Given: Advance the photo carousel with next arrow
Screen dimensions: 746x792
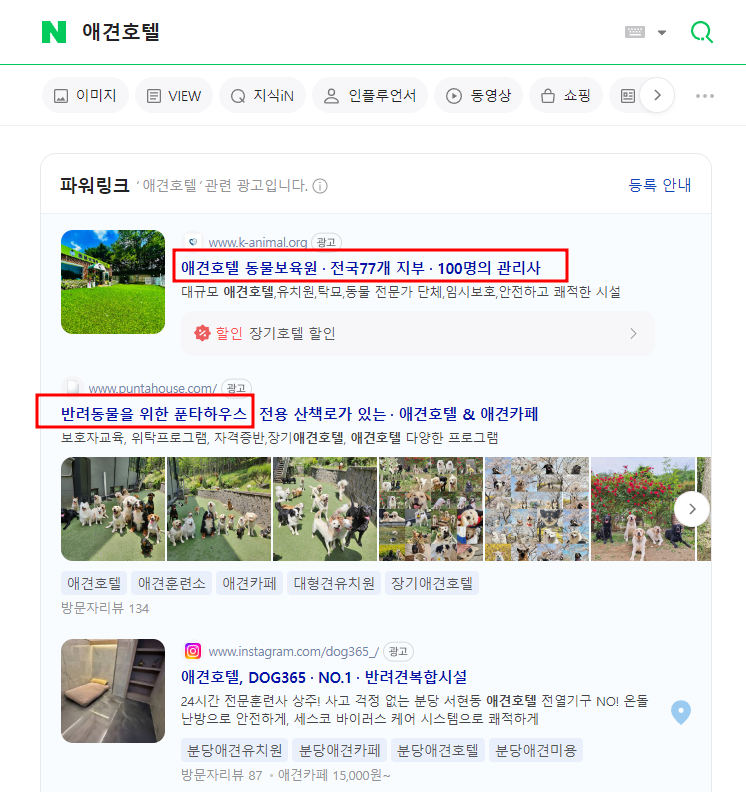Looking at the screenshot, I should [692, 509].
